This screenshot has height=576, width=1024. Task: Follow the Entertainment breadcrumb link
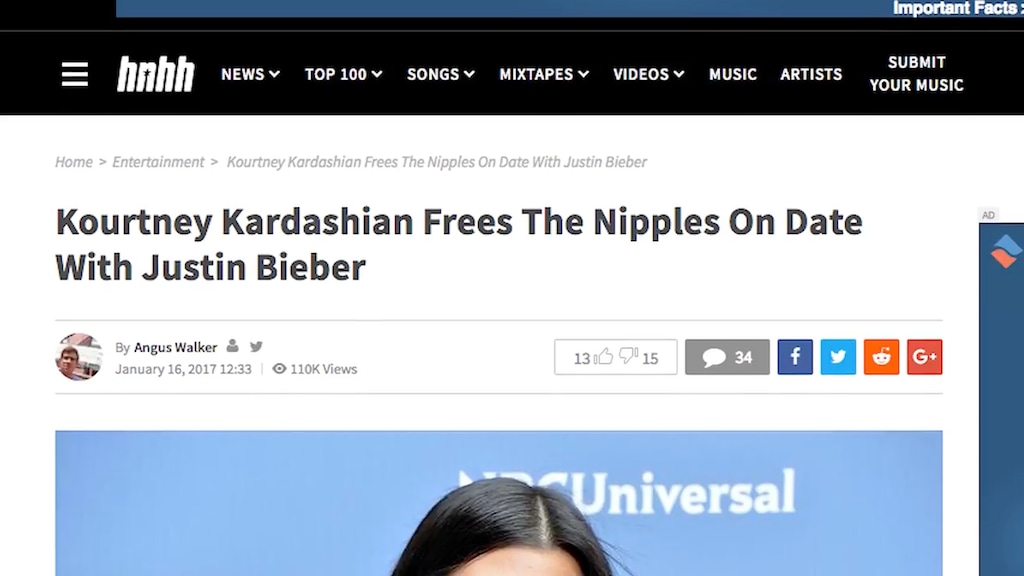(158, 162)
